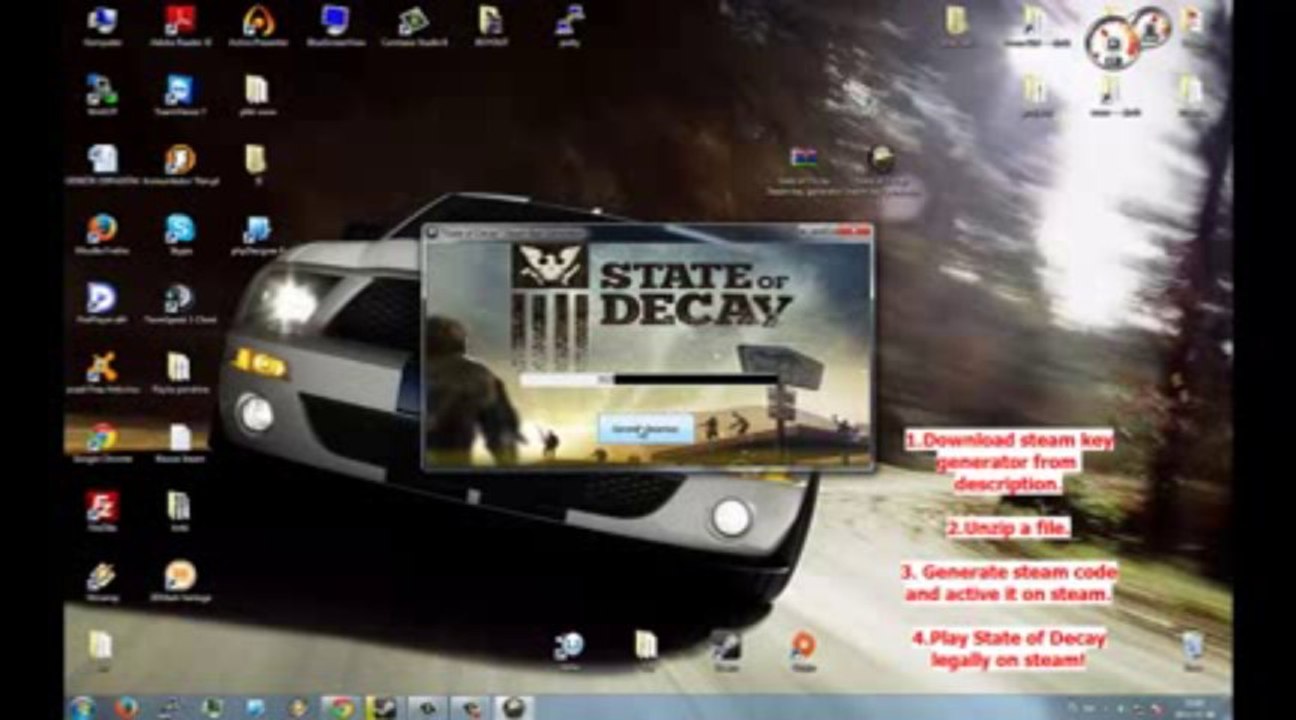Launch BlueScreenView desktop shortcut

[336, 24]
